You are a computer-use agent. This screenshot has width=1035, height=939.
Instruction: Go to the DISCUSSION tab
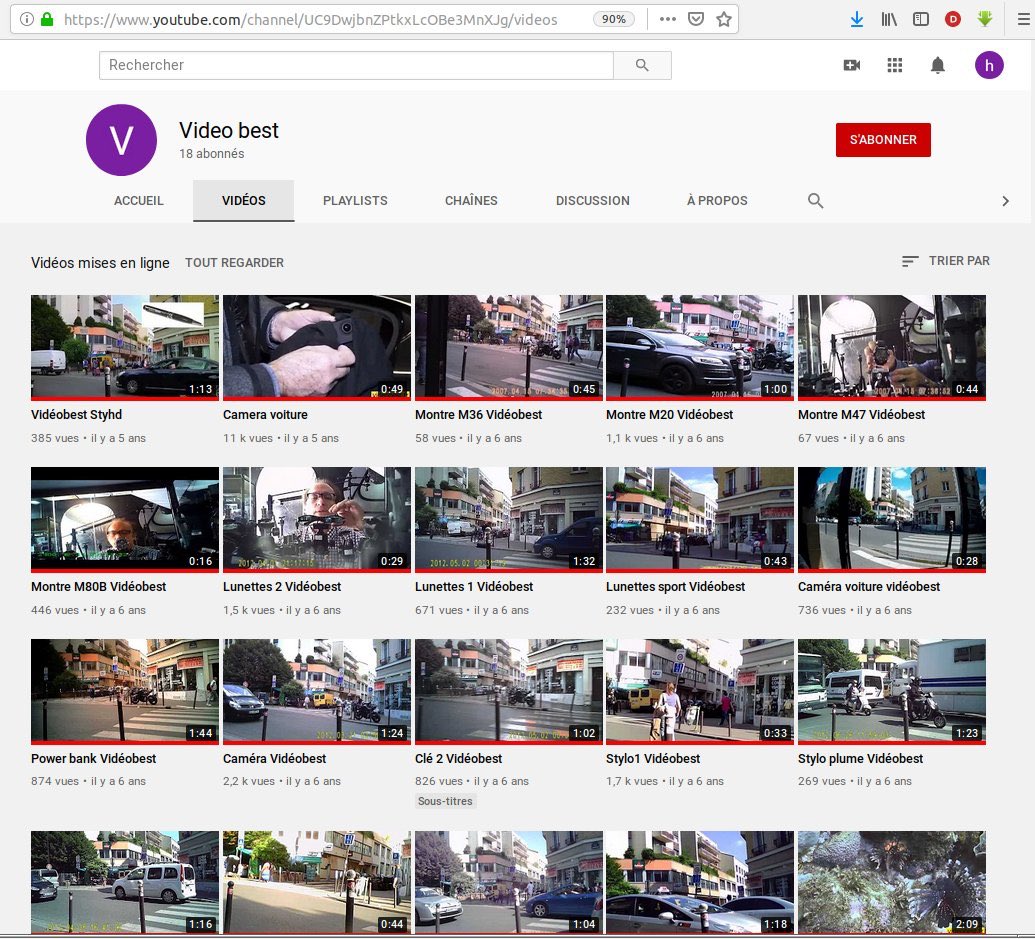pyautogui.click(x=593, y=201)
